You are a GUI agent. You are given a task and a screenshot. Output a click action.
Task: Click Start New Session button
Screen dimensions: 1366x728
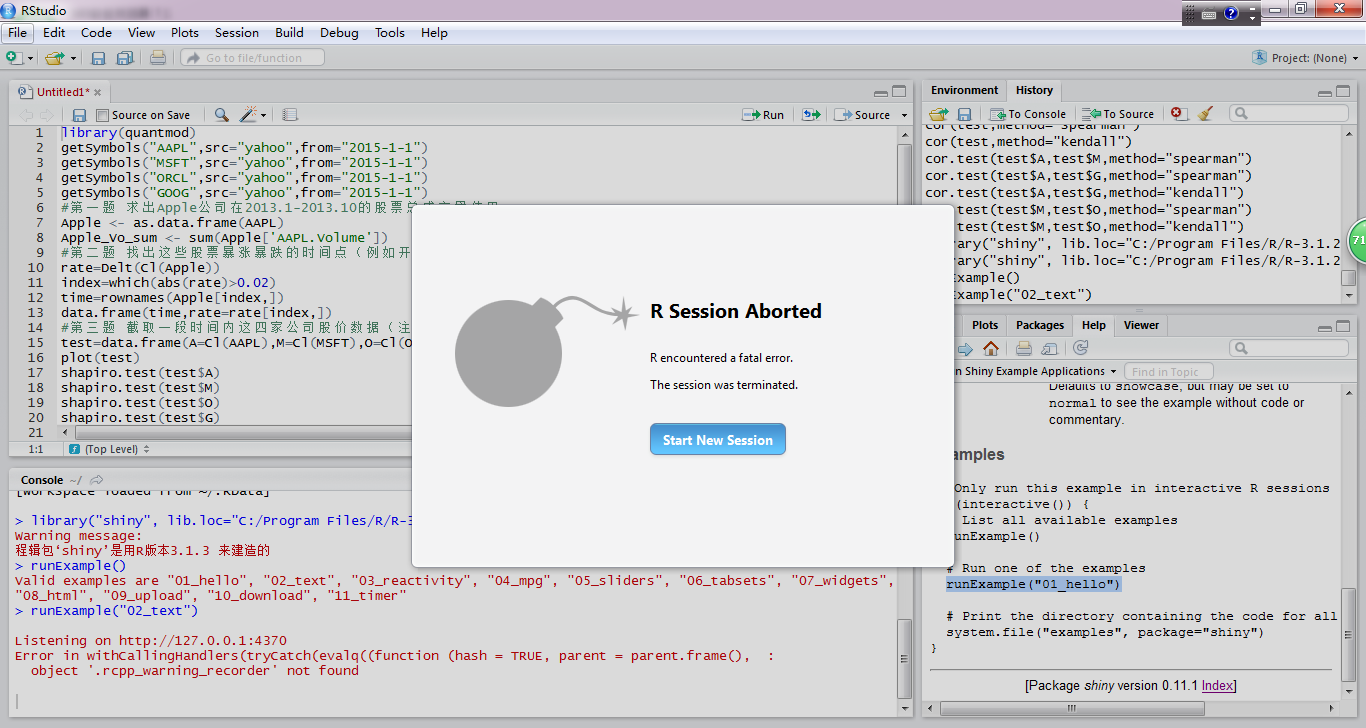tap(718, 440)
